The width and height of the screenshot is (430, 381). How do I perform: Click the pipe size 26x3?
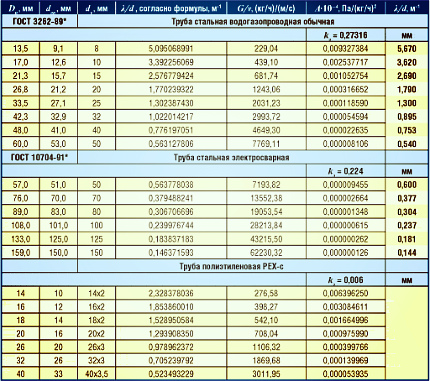coord(96,347)
